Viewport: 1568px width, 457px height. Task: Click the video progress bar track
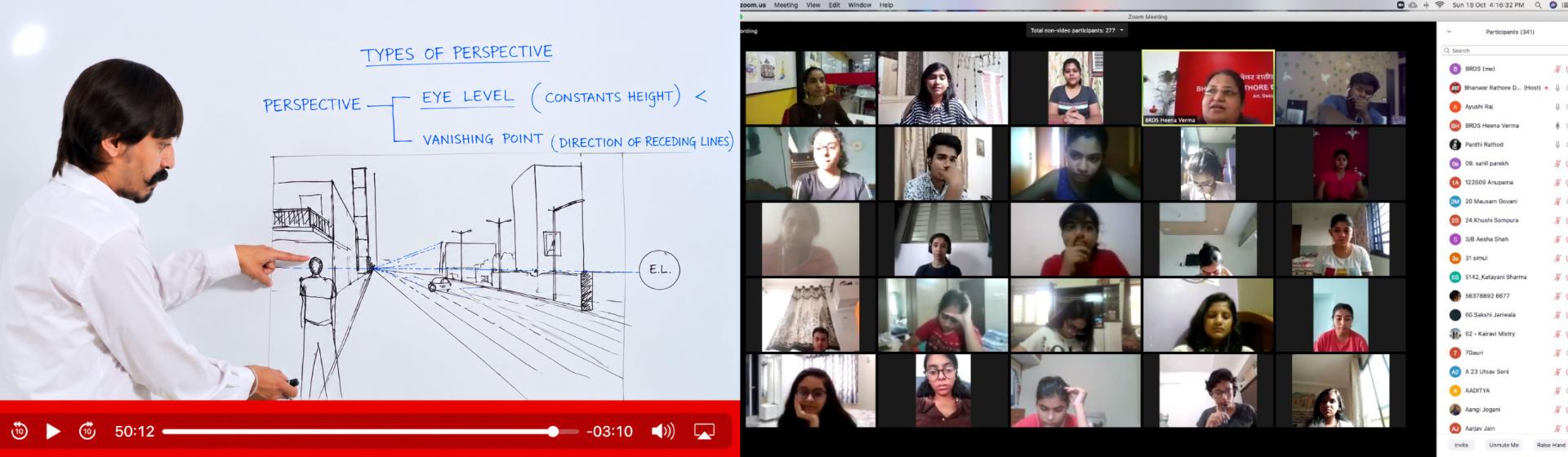point(370,431)
